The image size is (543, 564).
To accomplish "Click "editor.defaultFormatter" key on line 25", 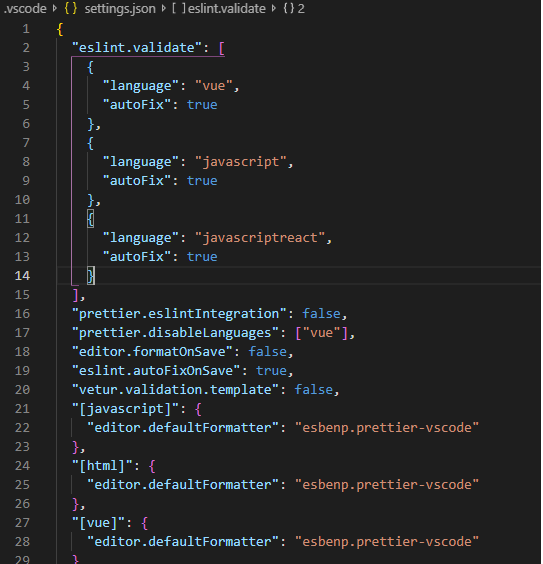I will point(183,485).
